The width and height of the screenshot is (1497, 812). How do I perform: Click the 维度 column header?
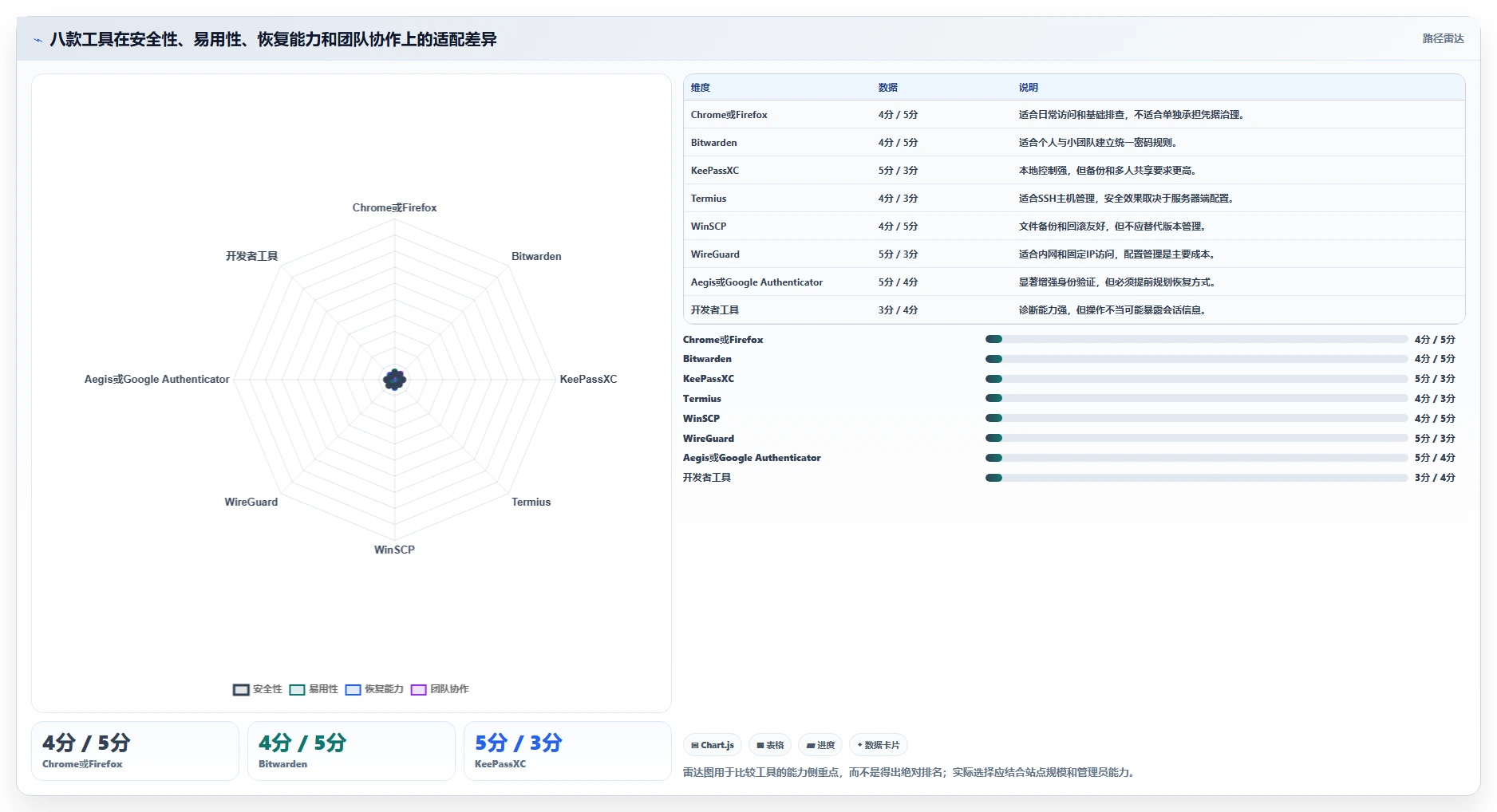pyautogui.click(x=701, y=88)
